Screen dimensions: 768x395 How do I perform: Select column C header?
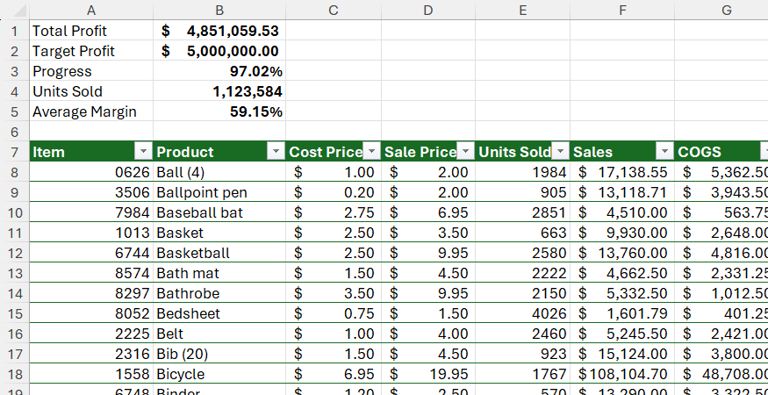[x=333, y=10]
